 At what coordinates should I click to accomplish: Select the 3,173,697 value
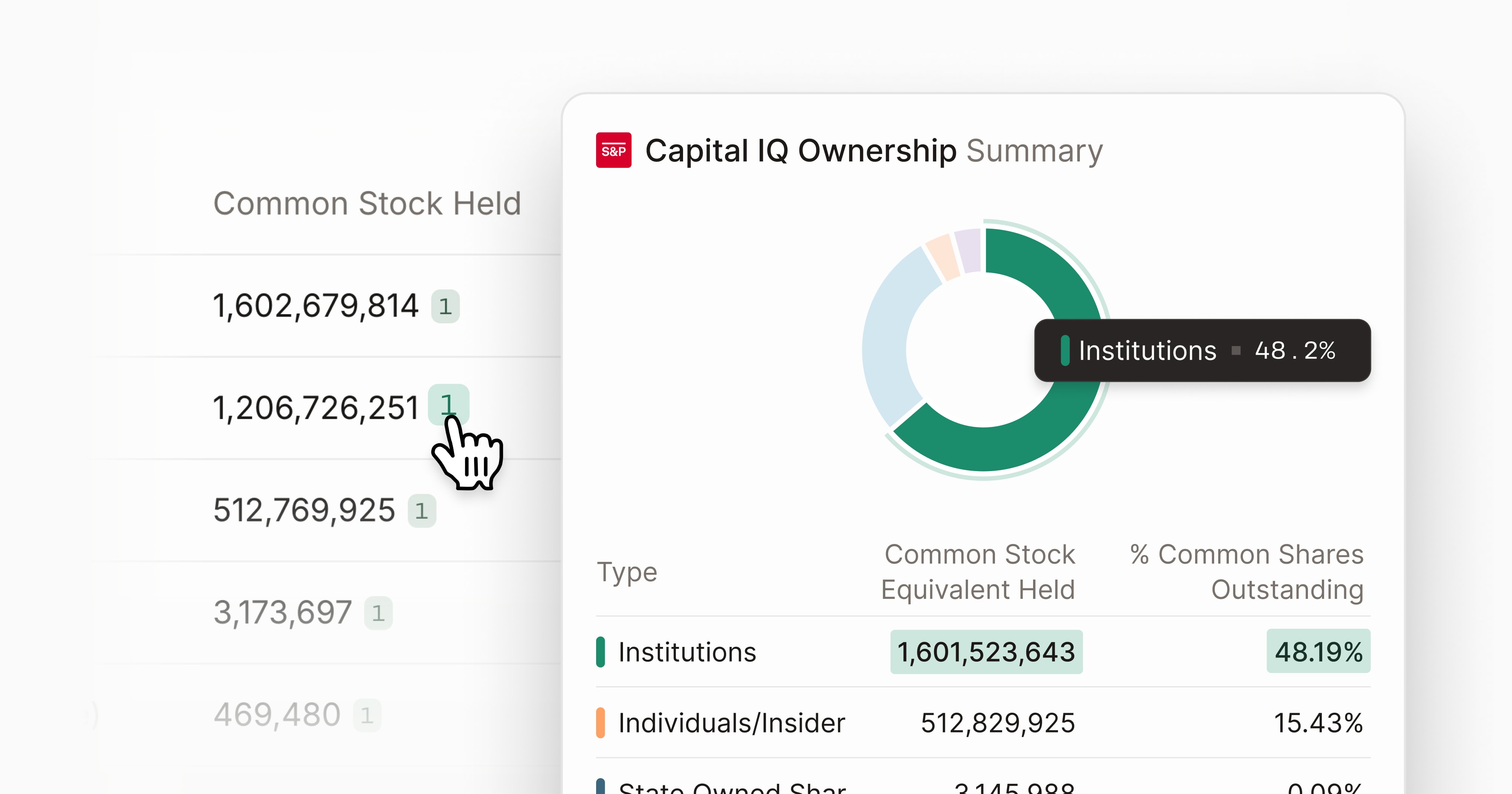point(282,613)
